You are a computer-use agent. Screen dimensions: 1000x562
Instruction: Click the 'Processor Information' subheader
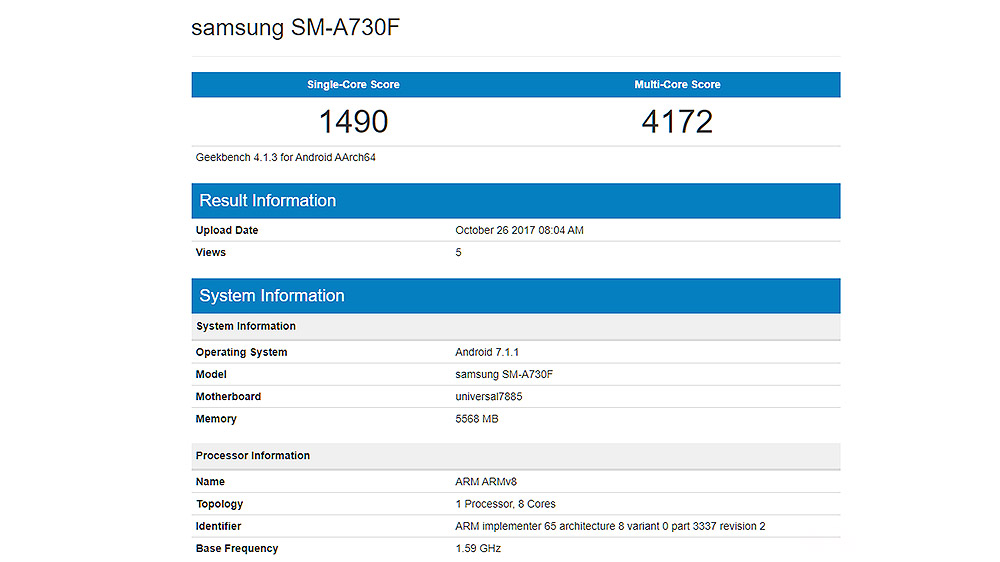tap(516, 456)
